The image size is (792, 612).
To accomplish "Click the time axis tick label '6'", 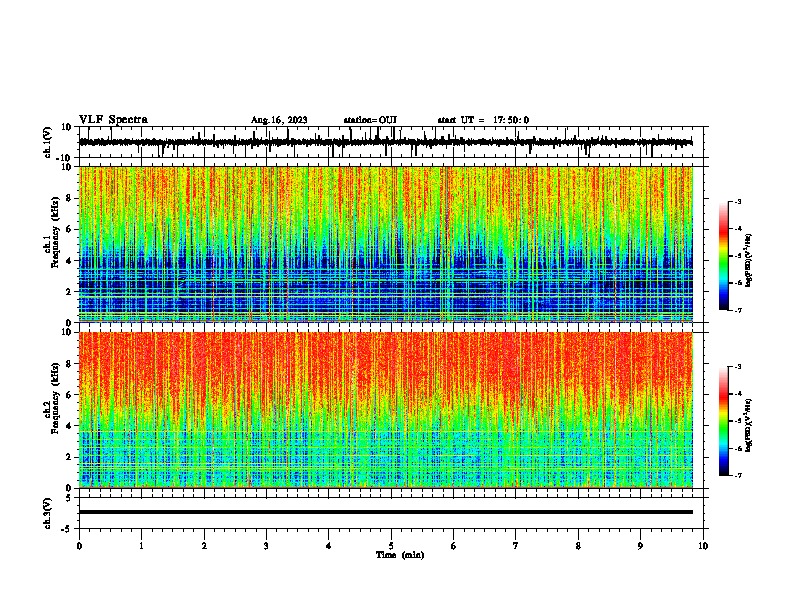I will 454,546.
